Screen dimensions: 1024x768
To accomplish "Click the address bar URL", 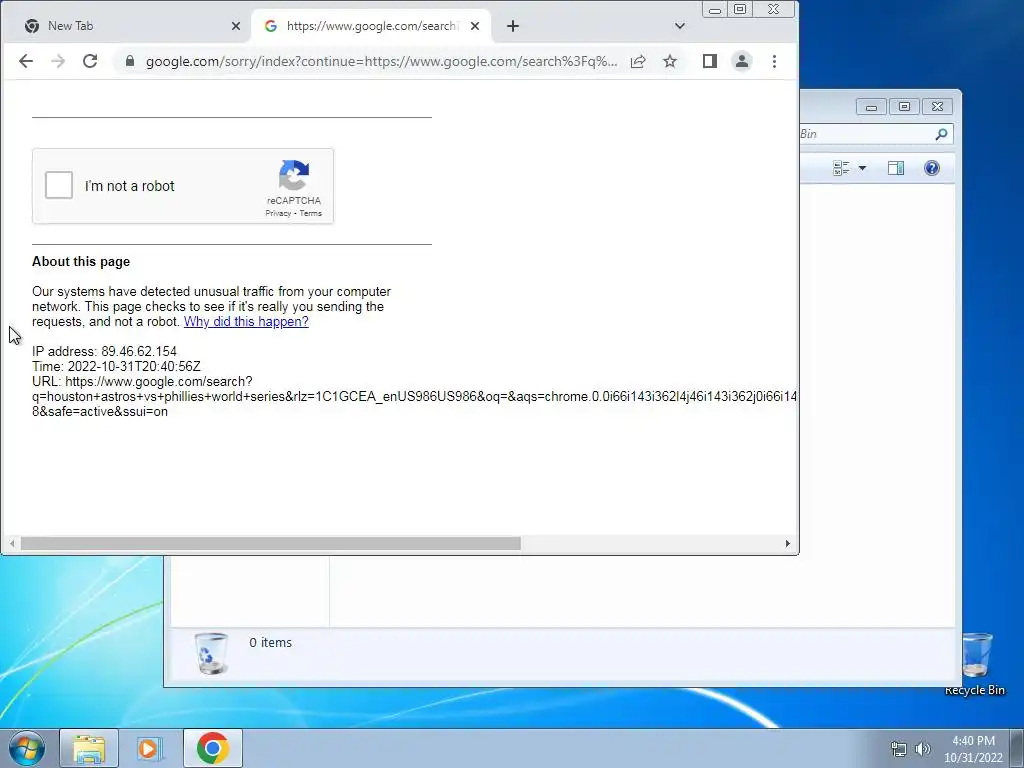I will pos(381,61).
